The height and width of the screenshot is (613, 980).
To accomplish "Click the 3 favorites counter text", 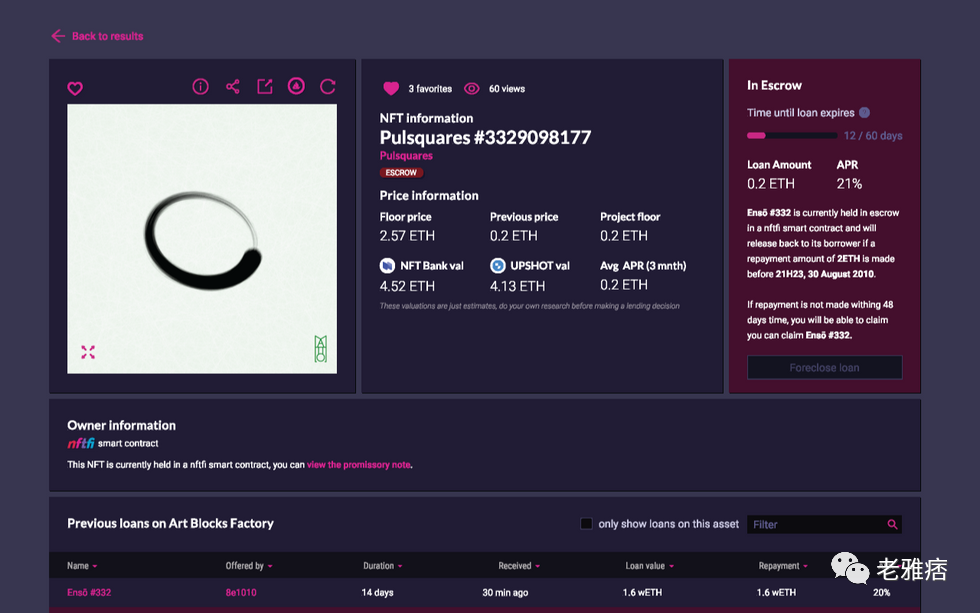I will point(430,89).
